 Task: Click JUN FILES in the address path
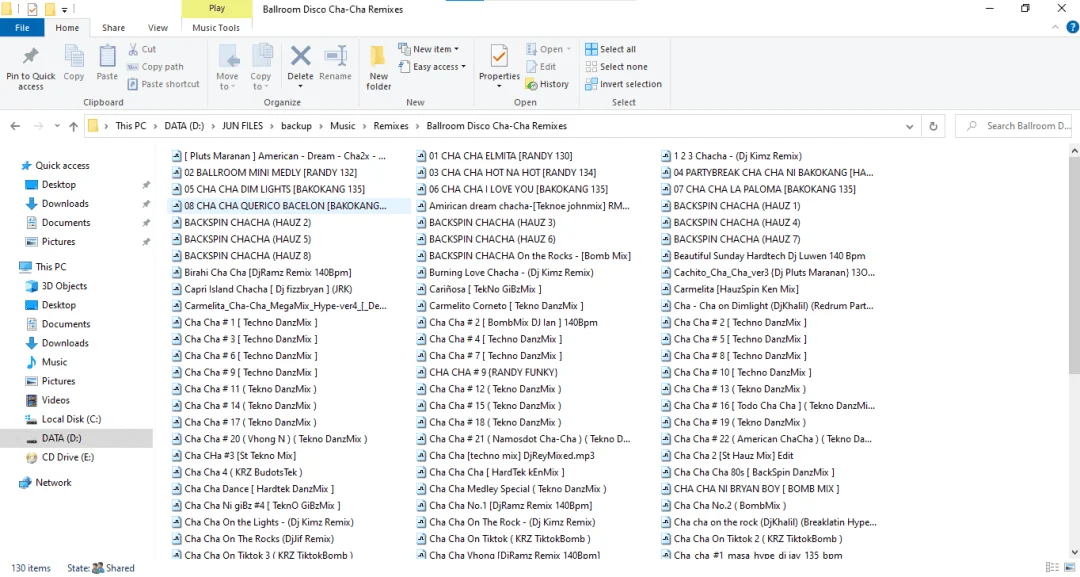point(242,126)
